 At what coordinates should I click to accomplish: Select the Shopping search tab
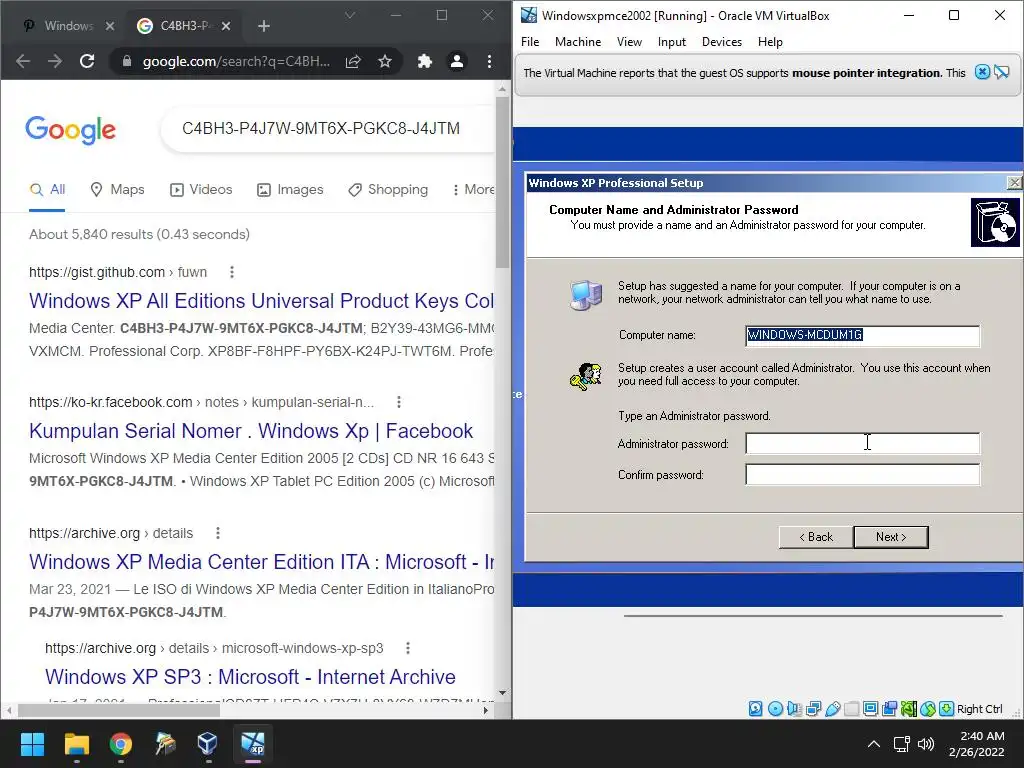click(x=388, y=189)
